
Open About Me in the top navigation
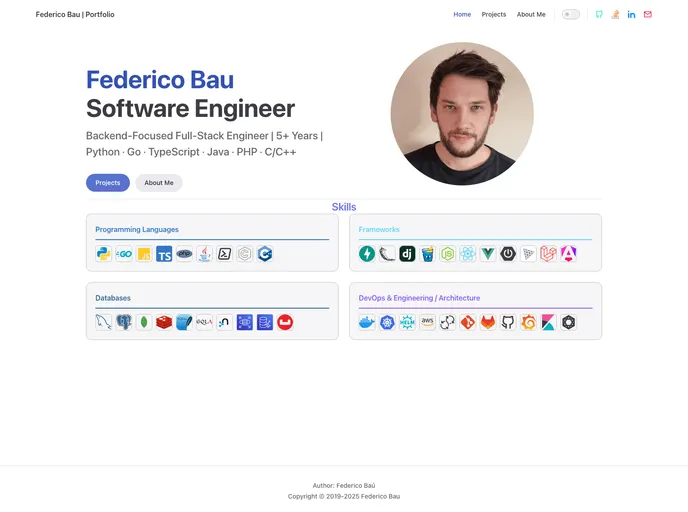click(531, 15)
